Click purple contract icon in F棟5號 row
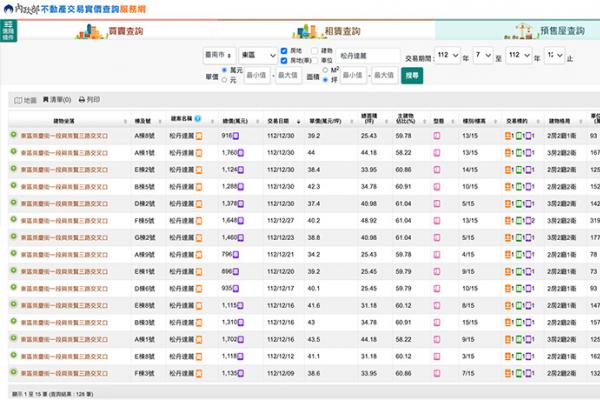The image size is (600, 400). [x=528, y=220]
